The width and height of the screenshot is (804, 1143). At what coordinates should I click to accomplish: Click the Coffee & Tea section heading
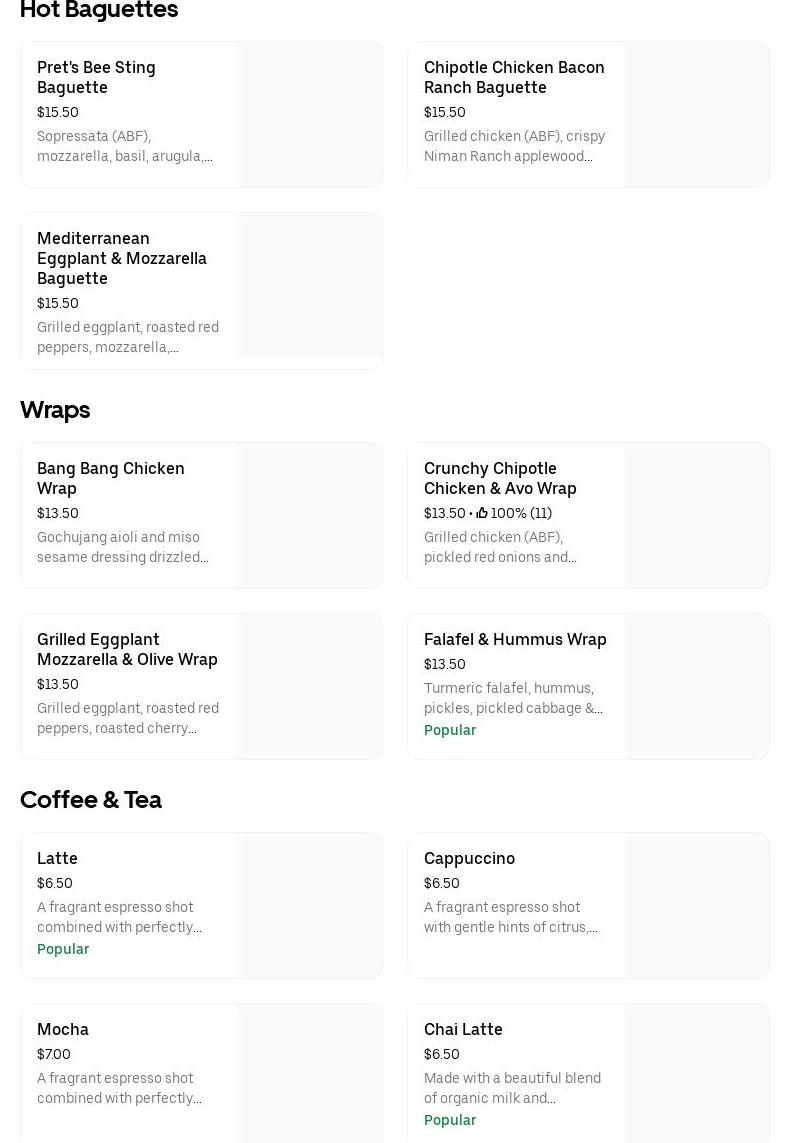(91, 800)
